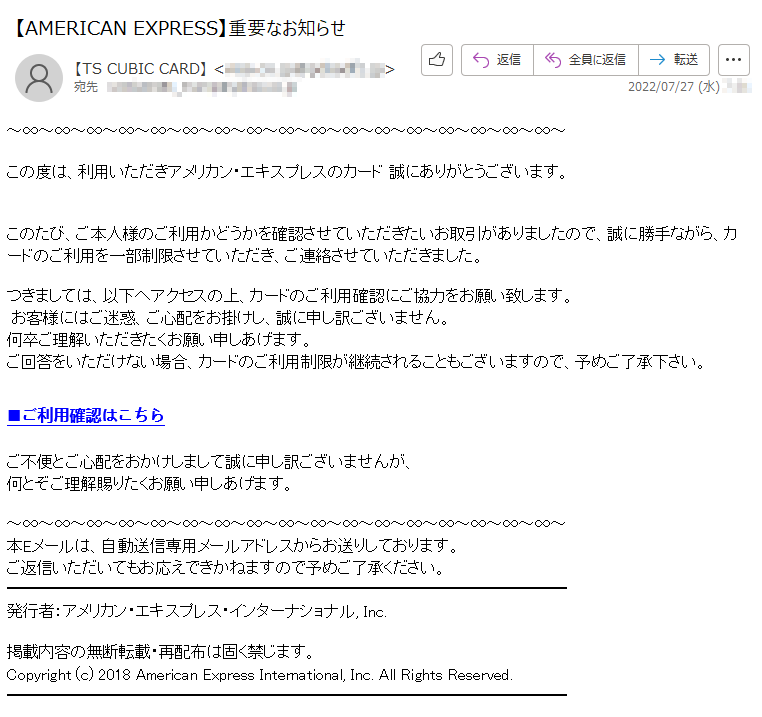Click the thumbs-up like button
Viewport: 762px width, 717px height.
[x=437, y=60]
